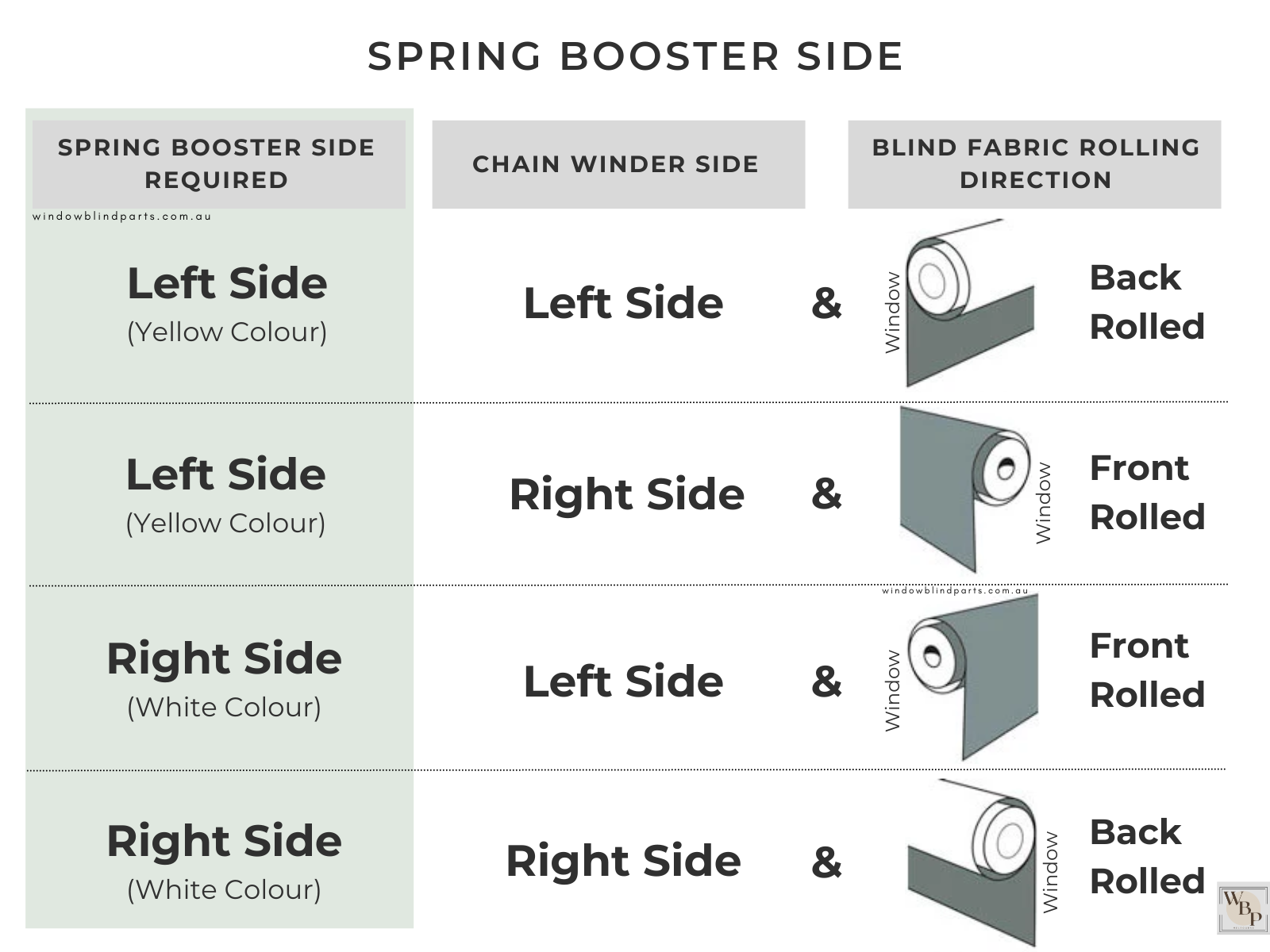1270x952 pixels.
Task: Open the windowblindparts.com.au watermark above the third diagram
Action: click(x=954, y=590)
